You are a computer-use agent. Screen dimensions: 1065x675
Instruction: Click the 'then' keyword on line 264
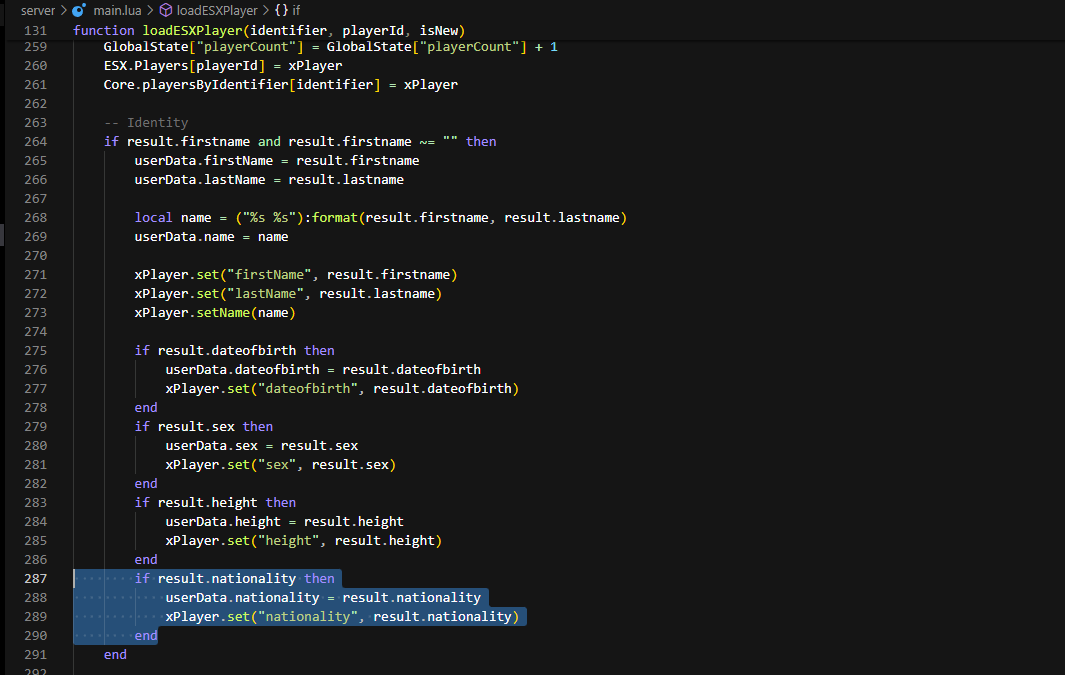tap(481, 141)
